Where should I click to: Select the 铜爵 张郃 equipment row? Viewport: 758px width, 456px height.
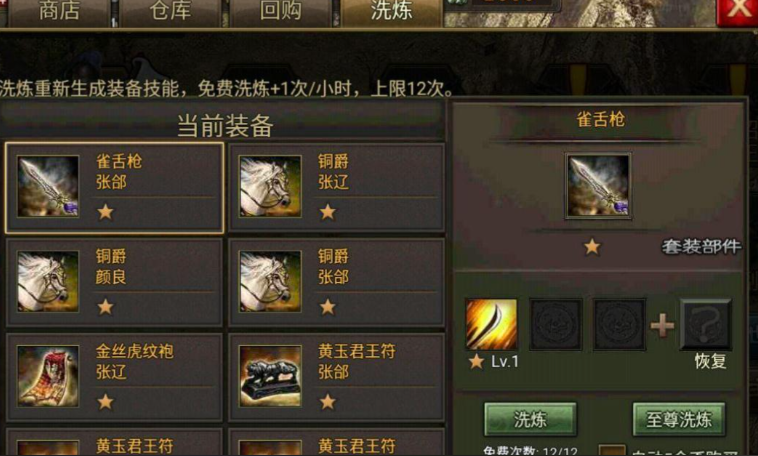click(x=336, y=282)
